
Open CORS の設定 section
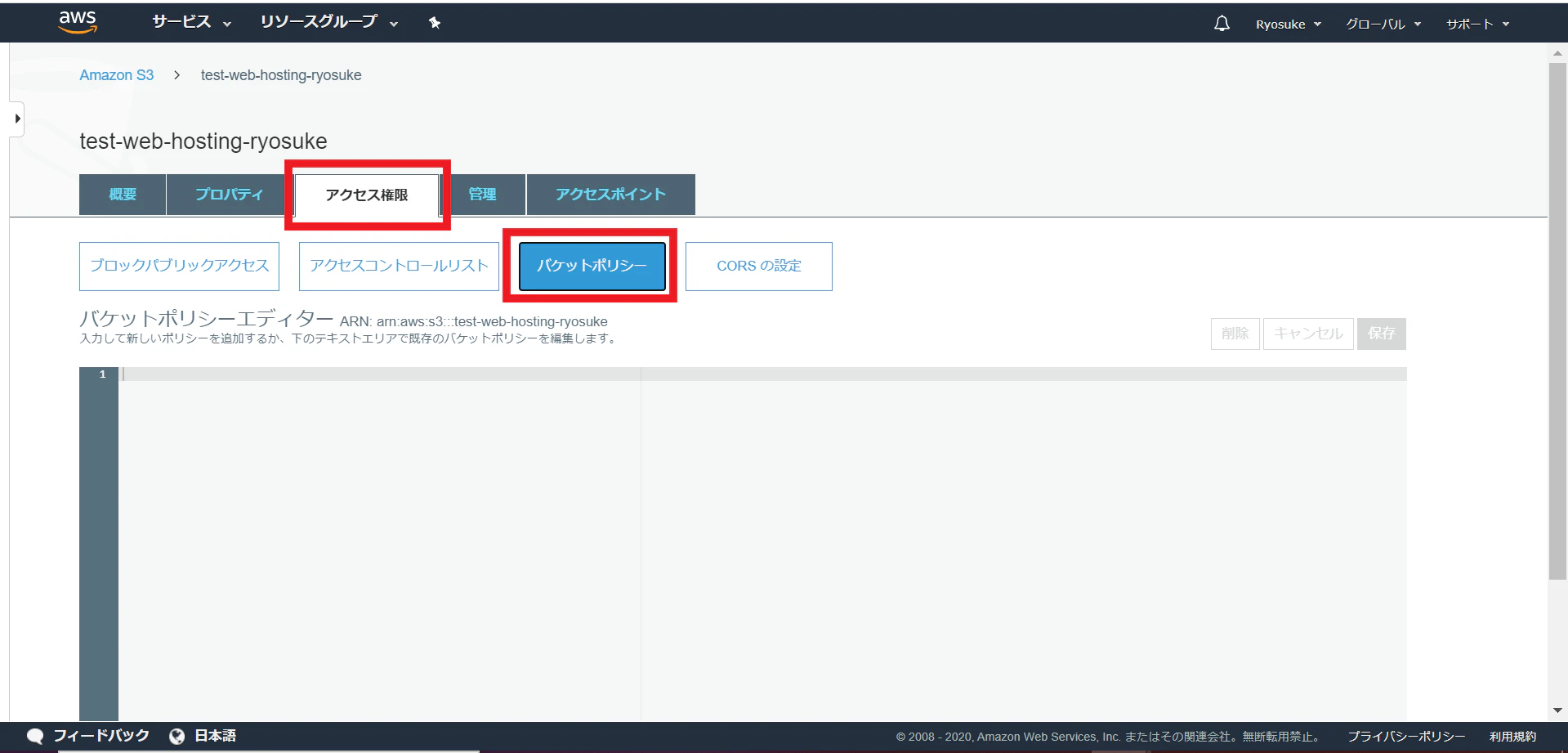click(758, 266)
